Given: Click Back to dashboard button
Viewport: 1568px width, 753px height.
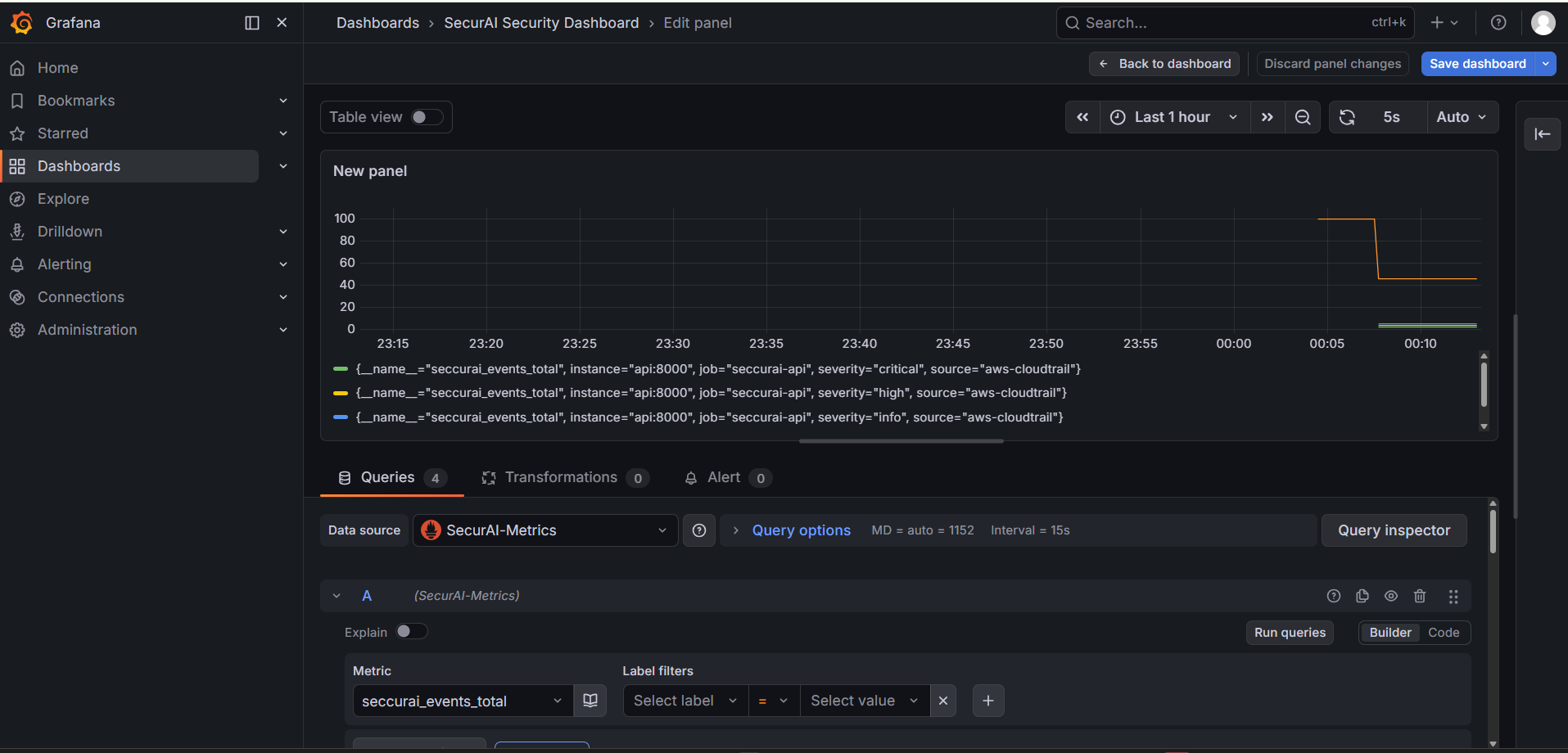Looking at the screenshot, I should pyautogui.click(x=1164, y=64).
